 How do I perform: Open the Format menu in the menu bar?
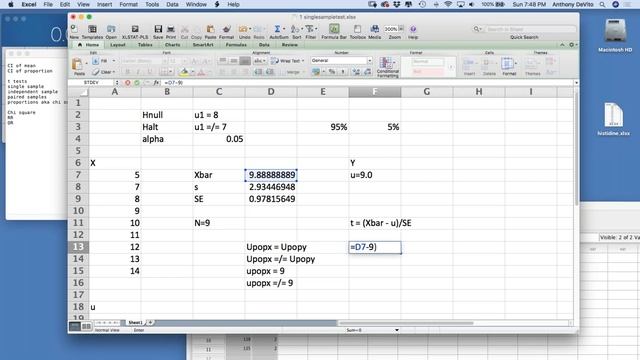click(128, 4)
